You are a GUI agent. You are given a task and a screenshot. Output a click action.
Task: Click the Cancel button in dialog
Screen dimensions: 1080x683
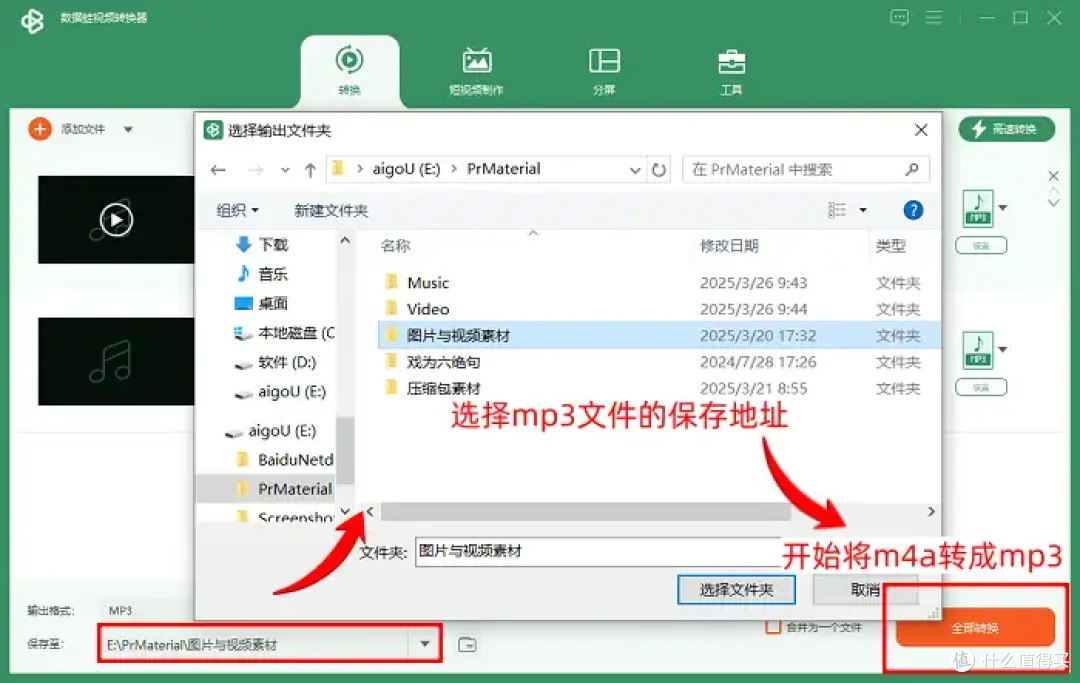864,589
